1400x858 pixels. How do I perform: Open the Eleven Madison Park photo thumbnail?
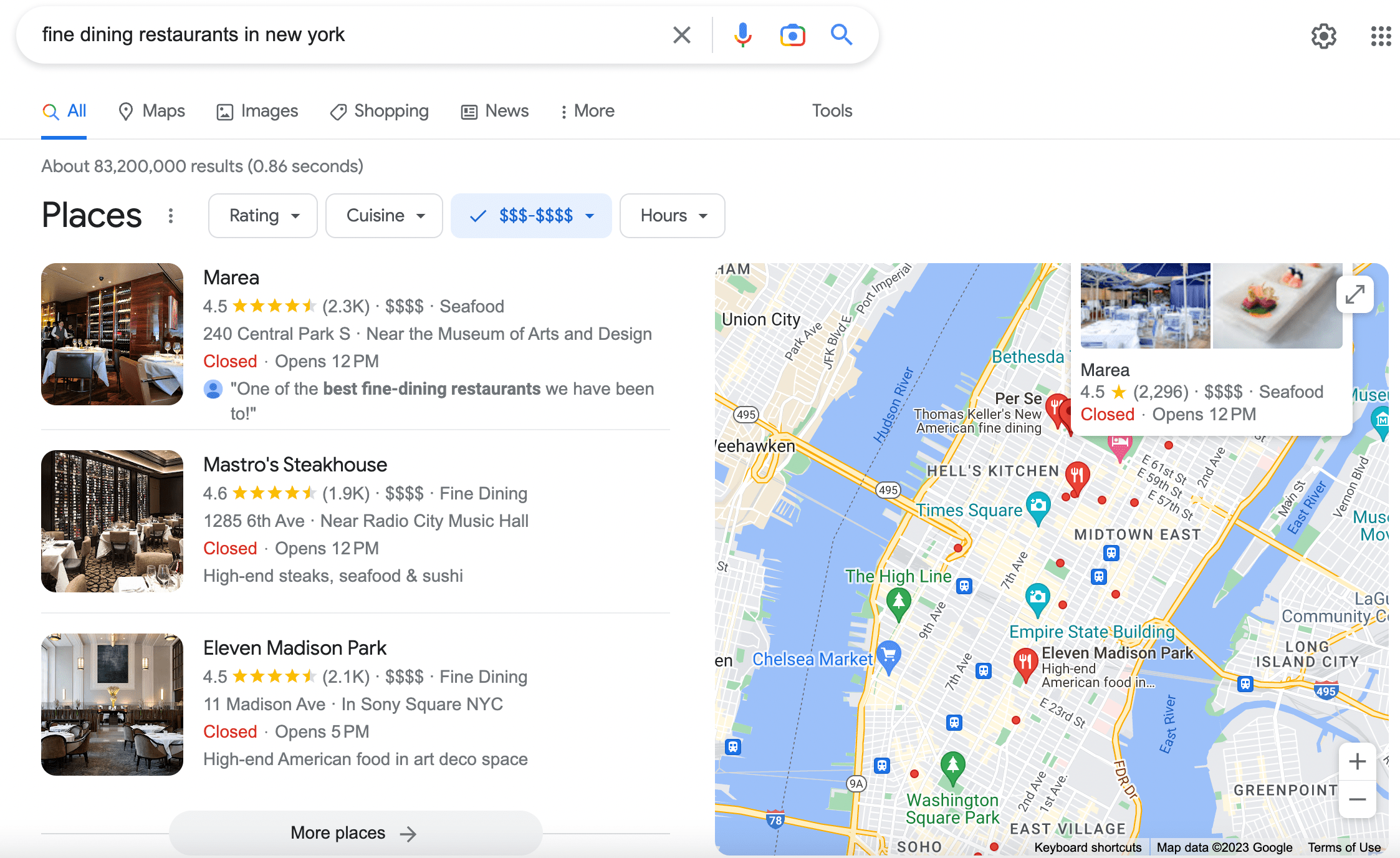coord(112,705)
